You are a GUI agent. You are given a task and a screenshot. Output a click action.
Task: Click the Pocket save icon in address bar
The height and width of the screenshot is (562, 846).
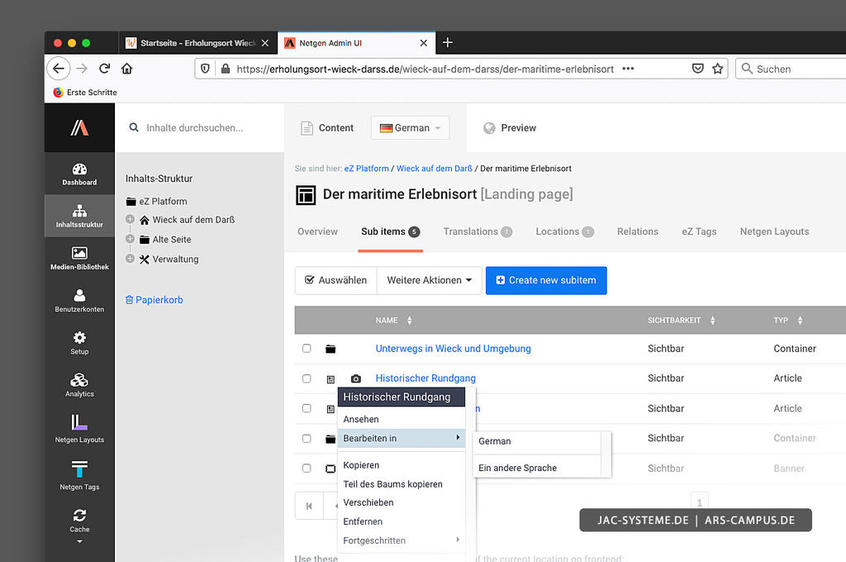point(698,68)
